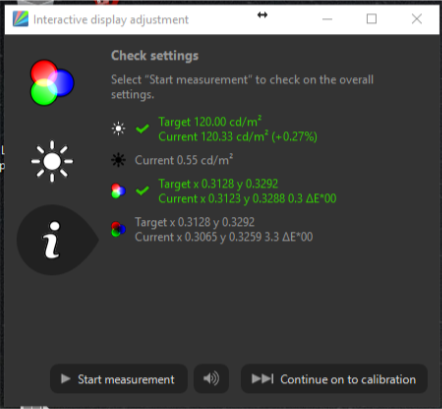Image resolution: width=442 pixels, height=409 pixels.
Task: Click the white level sun icon
Action: [118, 129]
